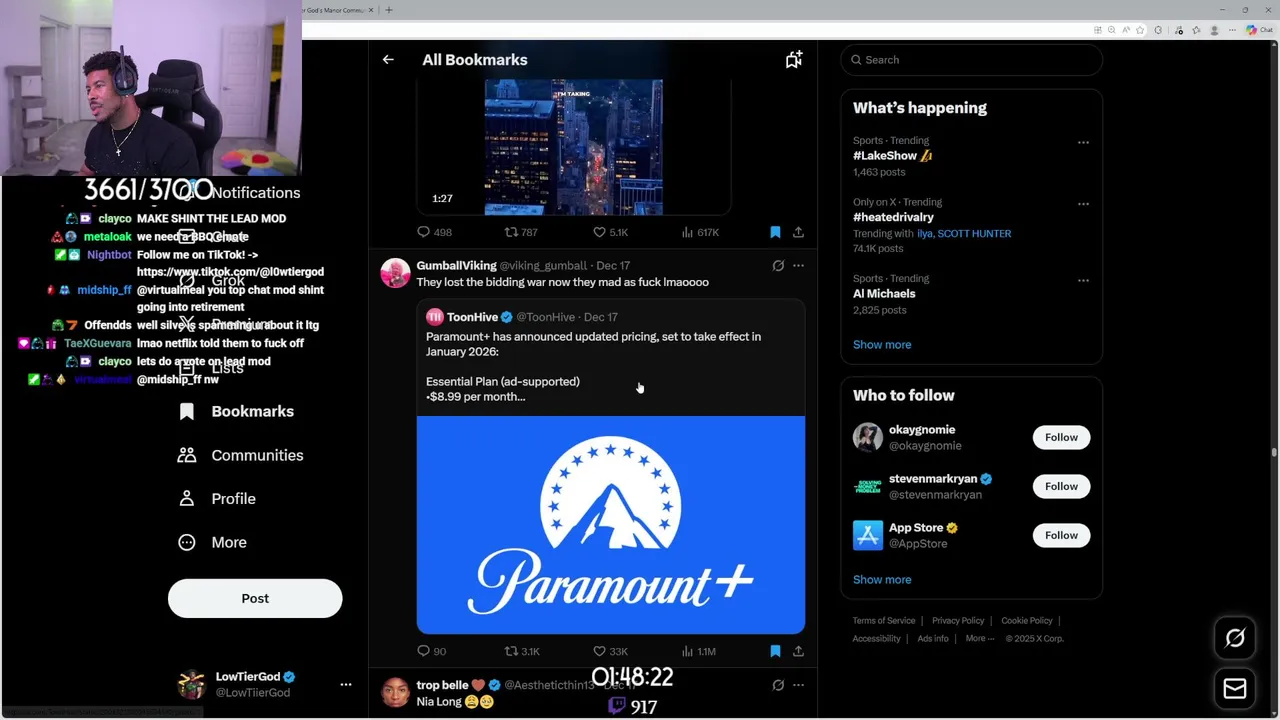Open more options for Al Michaels trend
Screen dimensions: 1280x720
[x=1083, y=281]
